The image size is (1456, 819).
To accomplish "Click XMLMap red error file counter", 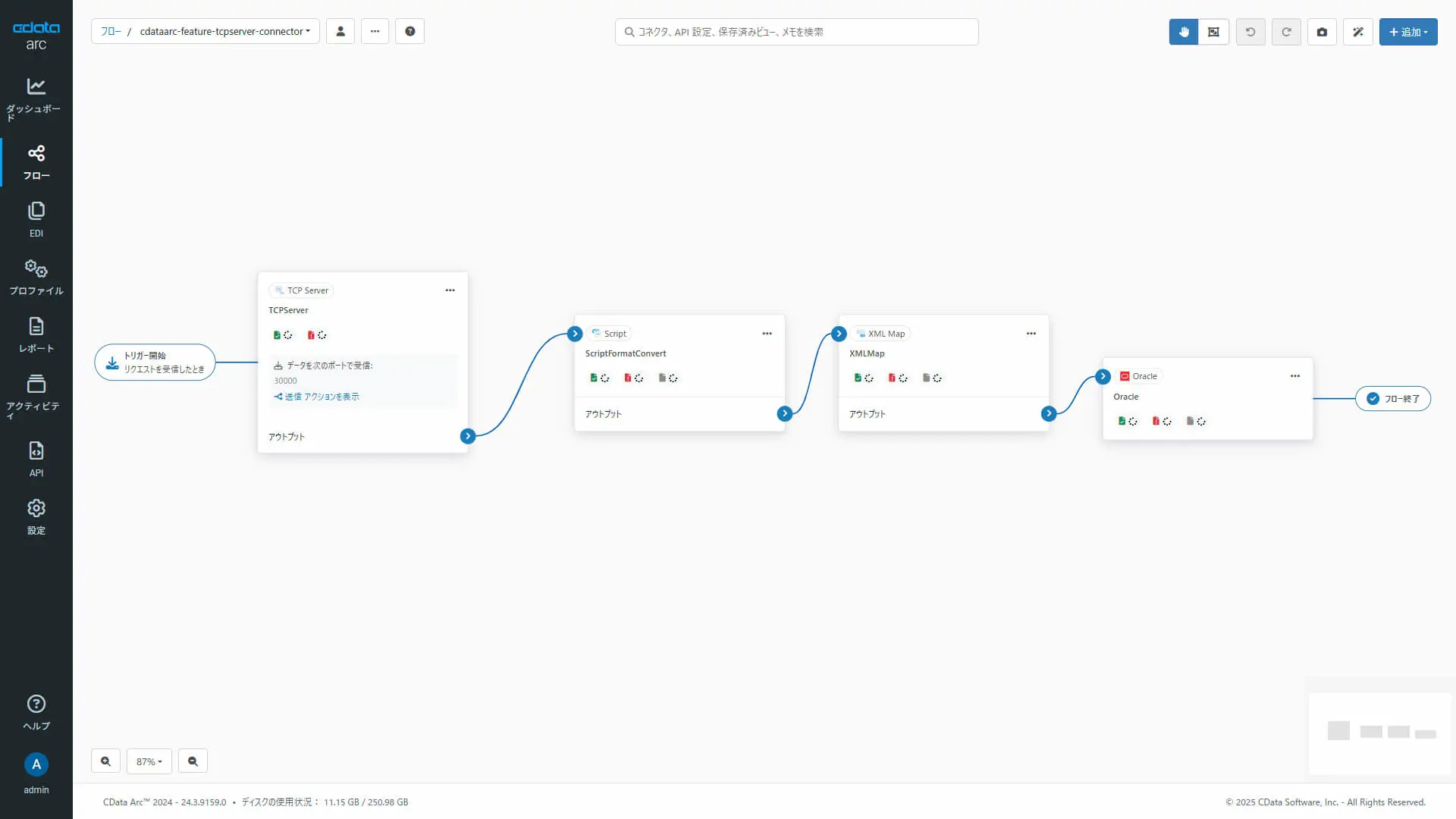I will (897, 378).
